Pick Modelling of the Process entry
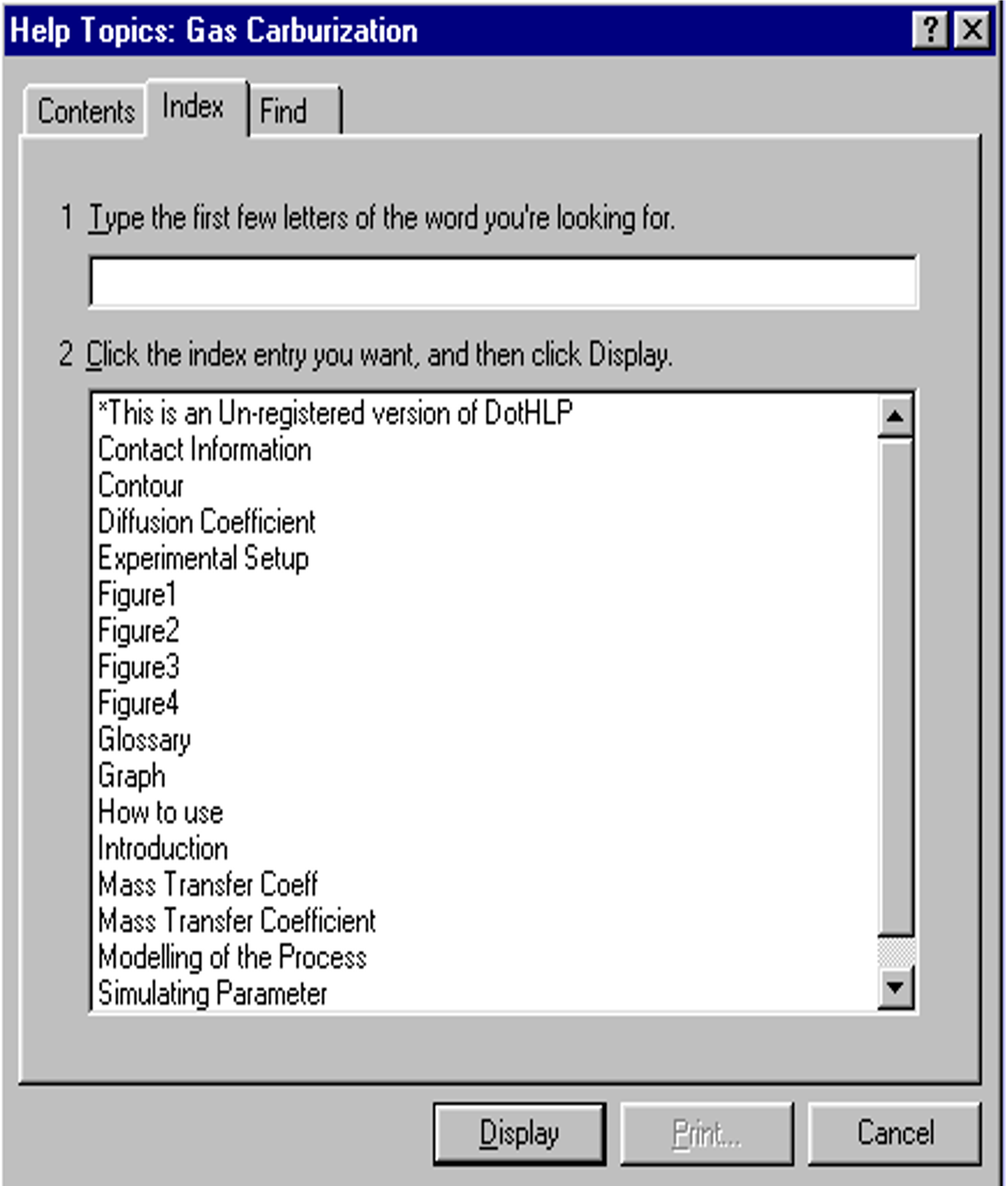 click(x=232, y=957)
